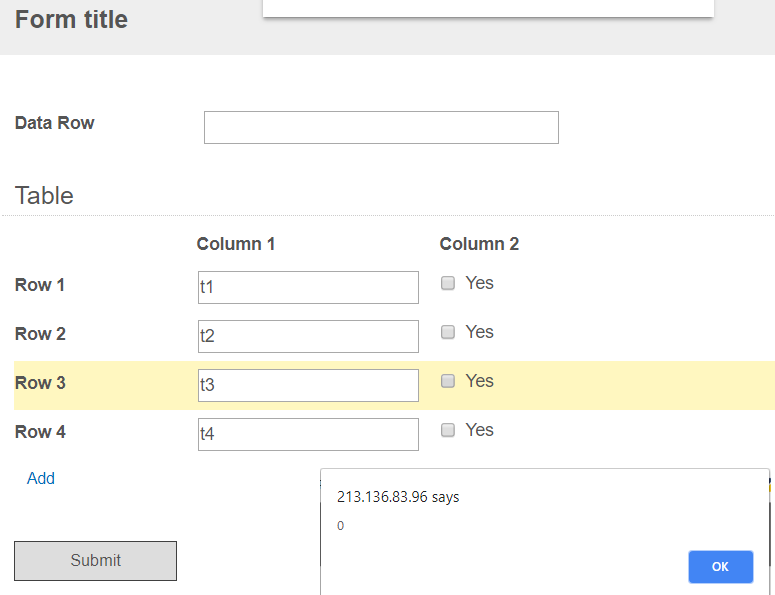Dismiss the alert with the OK button
The width and height of the screenshot is (775, 595).
pos(720,567)
